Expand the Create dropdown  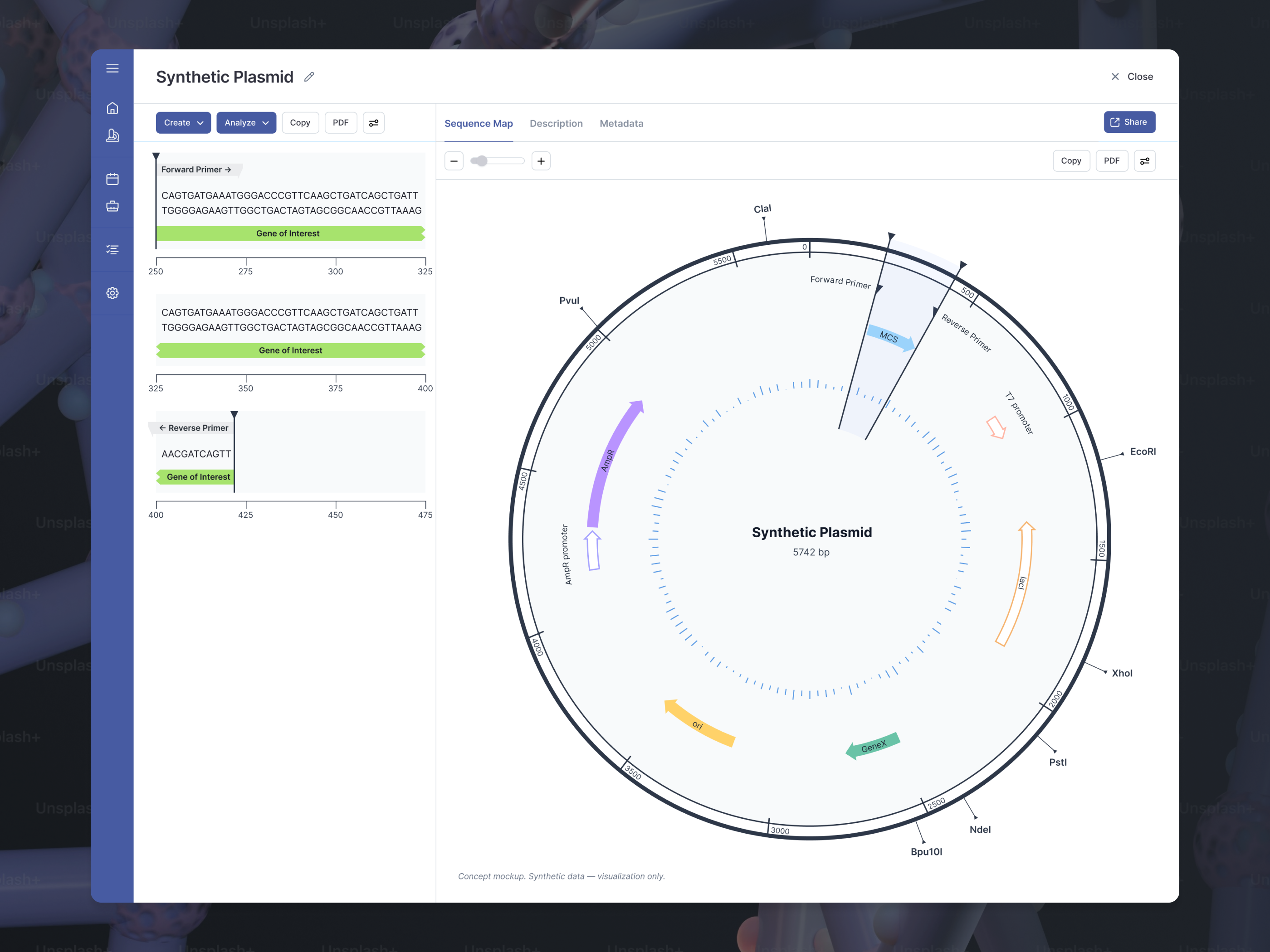coord(183,123)
